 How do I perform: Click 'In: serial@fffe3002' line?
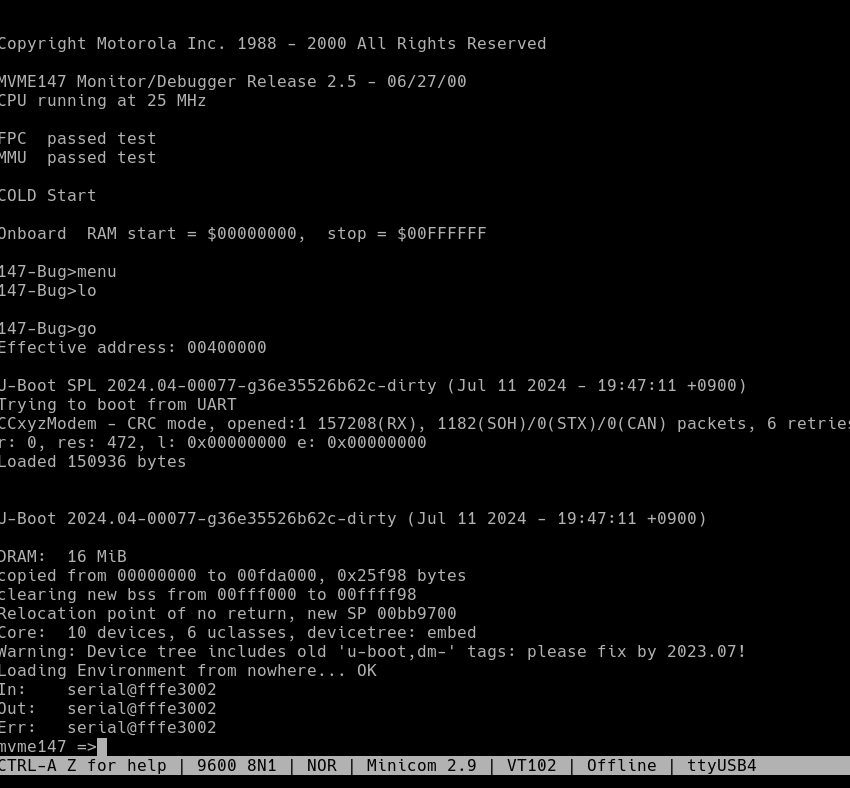tap(108, 689)
